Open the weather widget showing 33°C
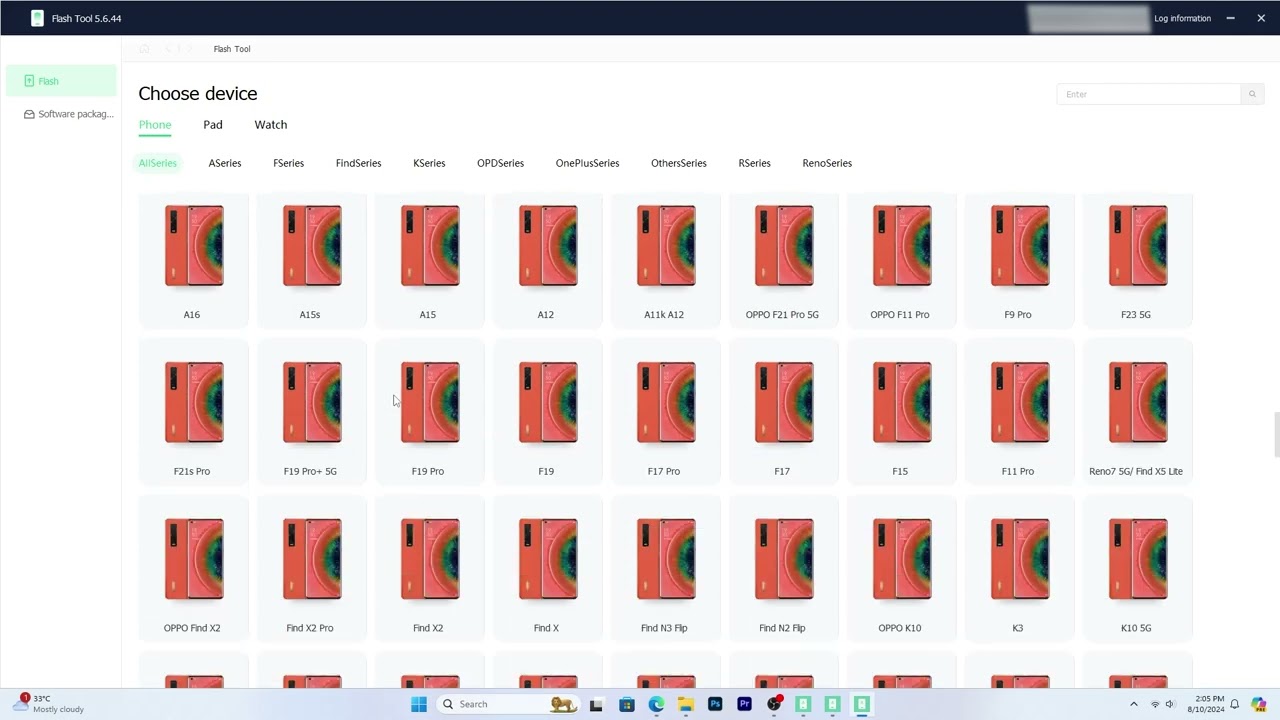 click(50, 704)
